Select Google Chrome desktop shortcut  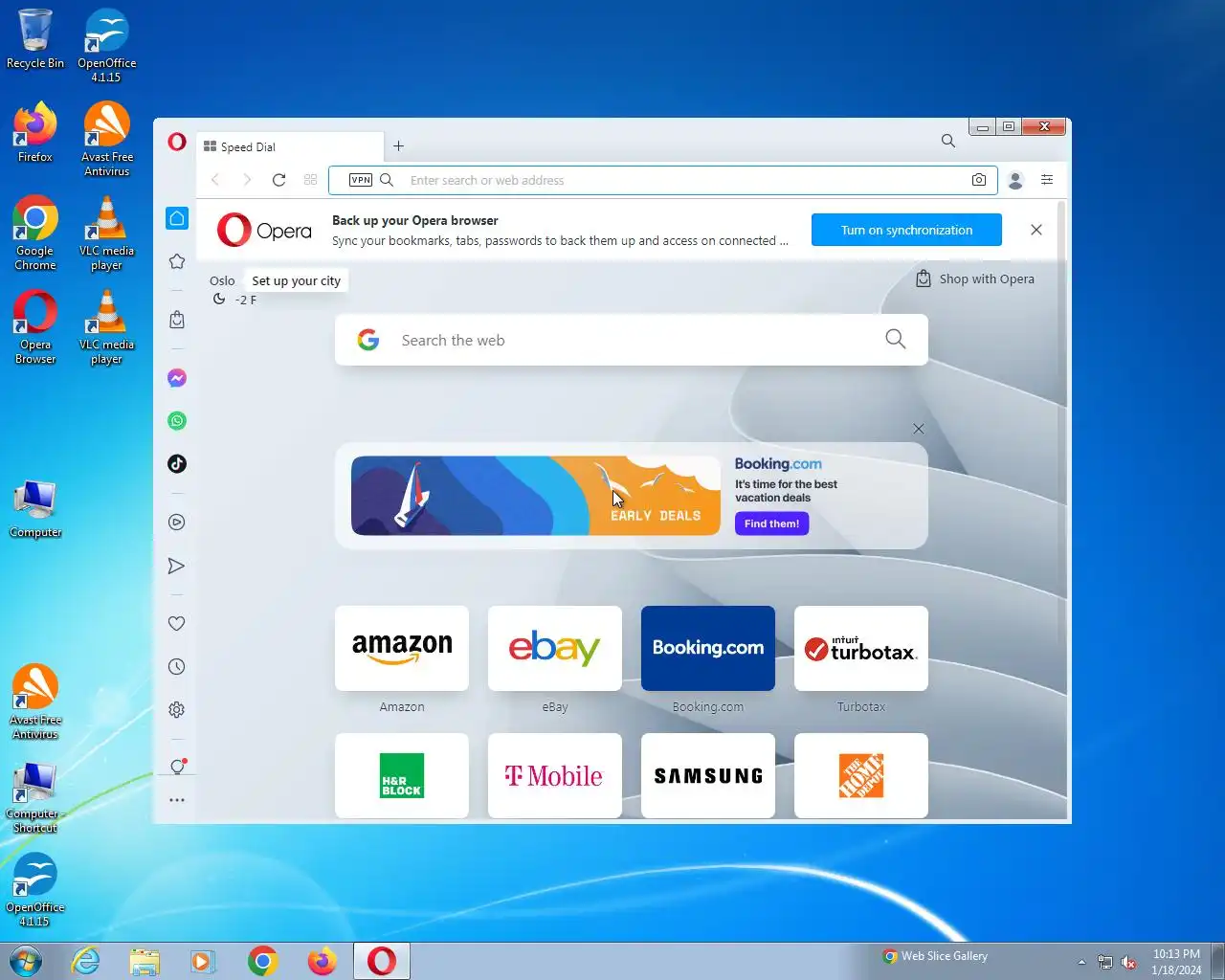tap(35, 234)
